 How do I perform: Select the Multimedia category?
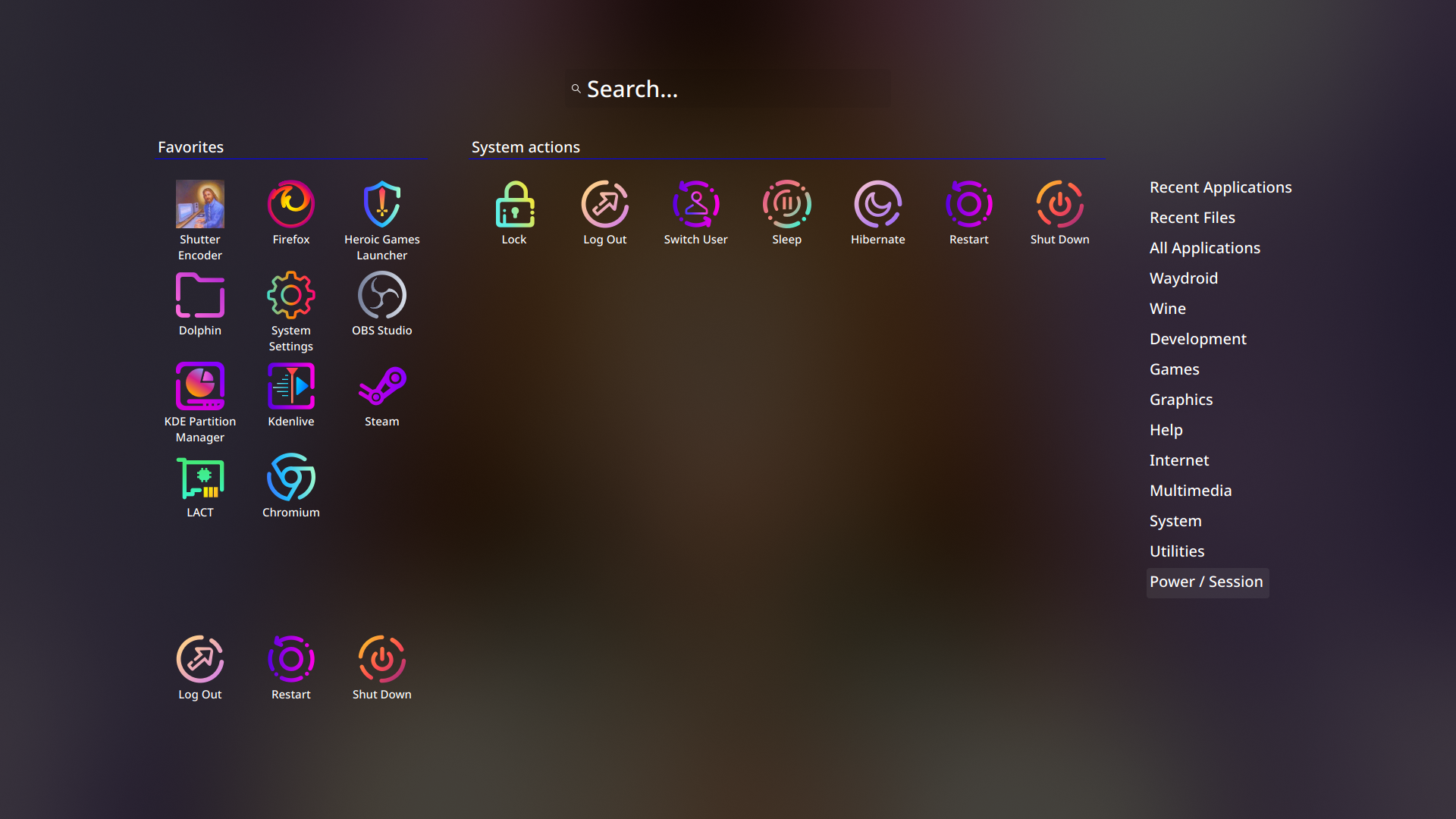[x=1190, y=491]
